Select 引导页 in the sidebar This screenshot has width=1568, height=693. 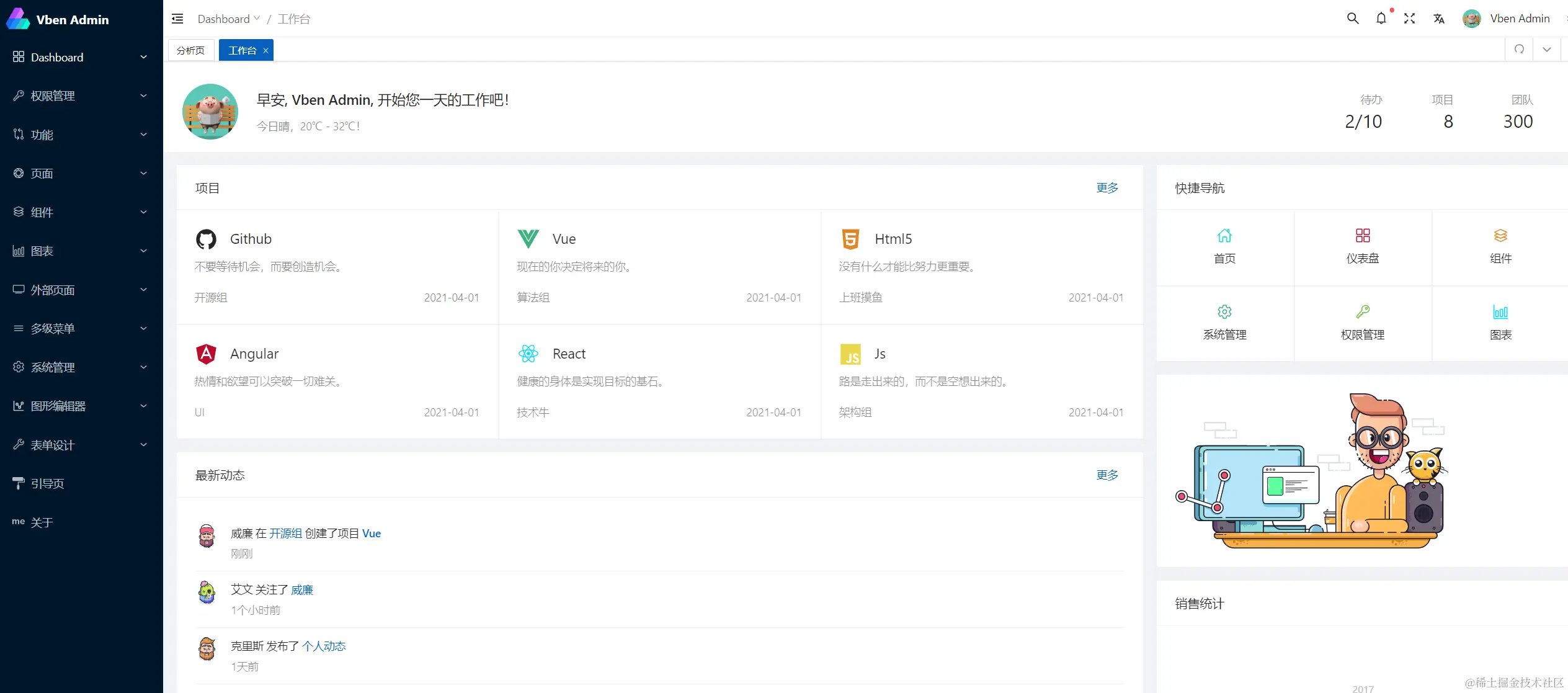(x=48, y=483)
